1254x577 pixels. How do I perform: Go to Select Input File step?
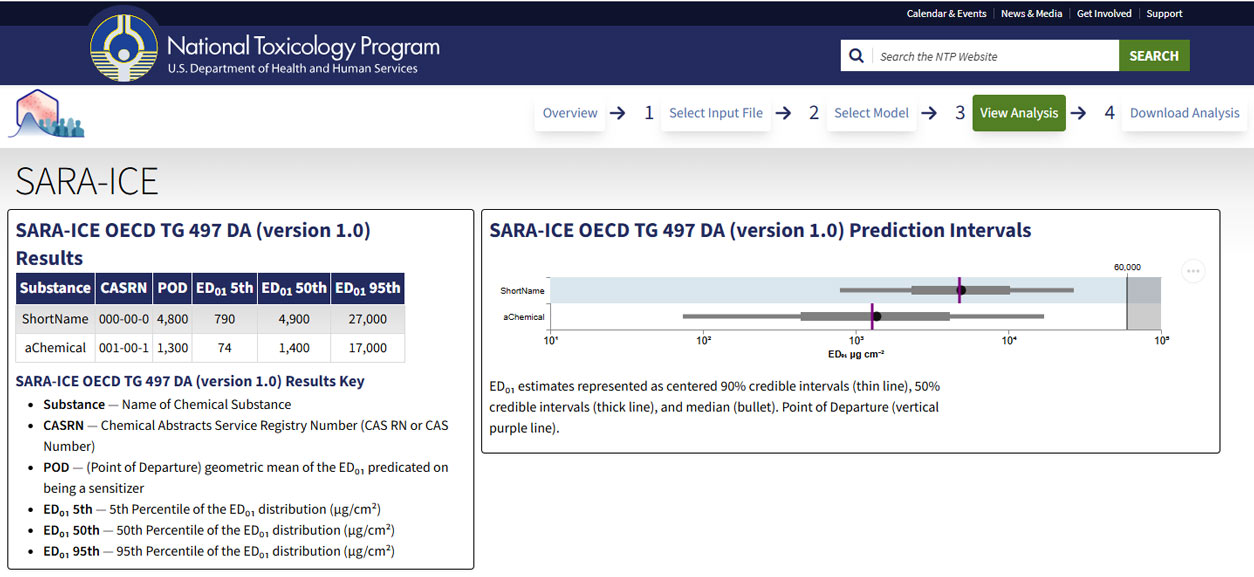click(x=715, y=113)
